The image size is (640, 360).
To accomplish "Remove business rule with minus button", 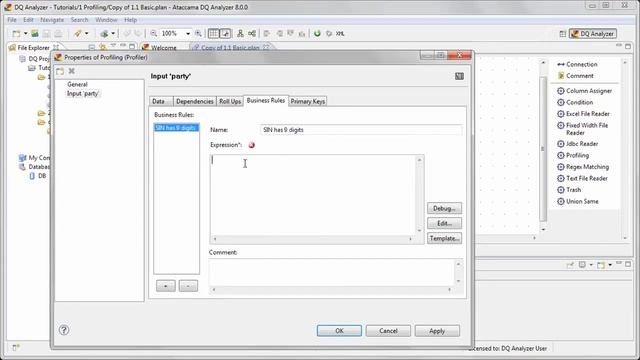I will pyautogui.click(x=188, y=286).
